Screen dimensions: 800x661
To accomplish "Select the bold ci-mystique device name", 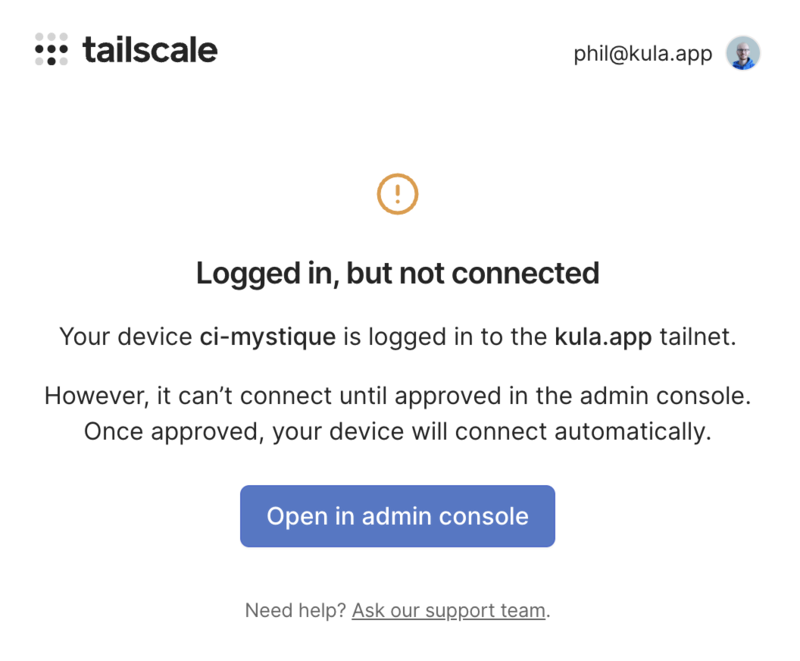I will click(268, 337).
